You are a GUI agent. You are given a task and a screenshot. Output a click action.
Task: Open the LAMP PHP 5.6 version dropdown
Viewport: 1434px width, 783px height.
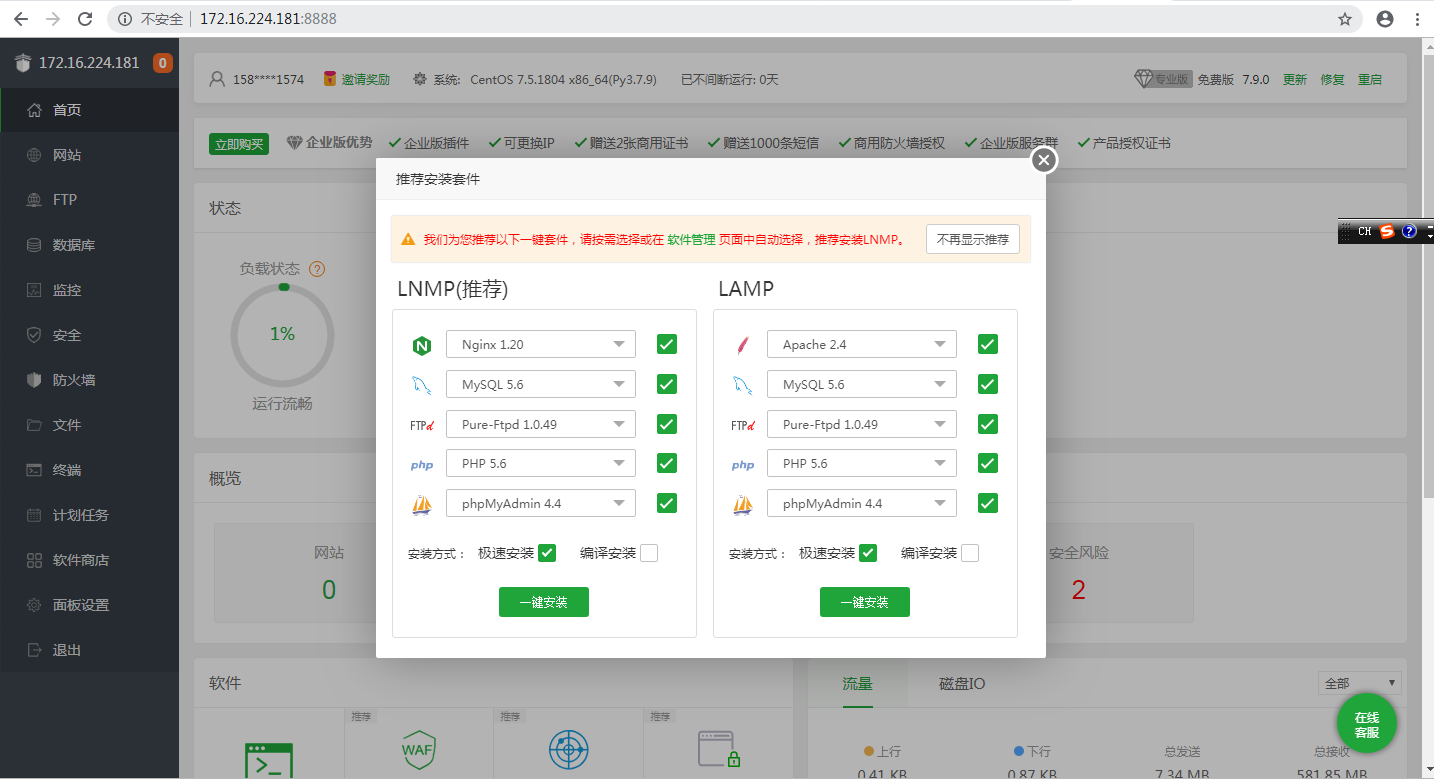pyautogui.click(x=862, y=463)
